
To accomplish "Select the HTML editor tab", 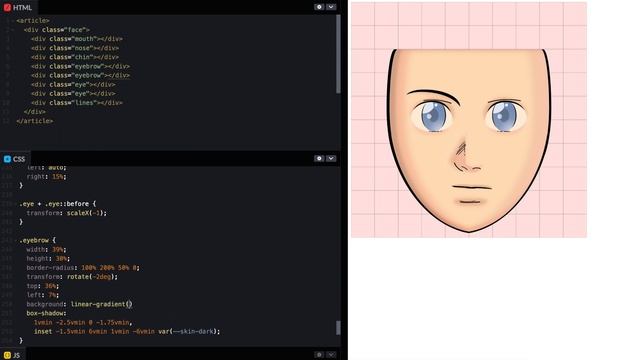I will 18,7.
